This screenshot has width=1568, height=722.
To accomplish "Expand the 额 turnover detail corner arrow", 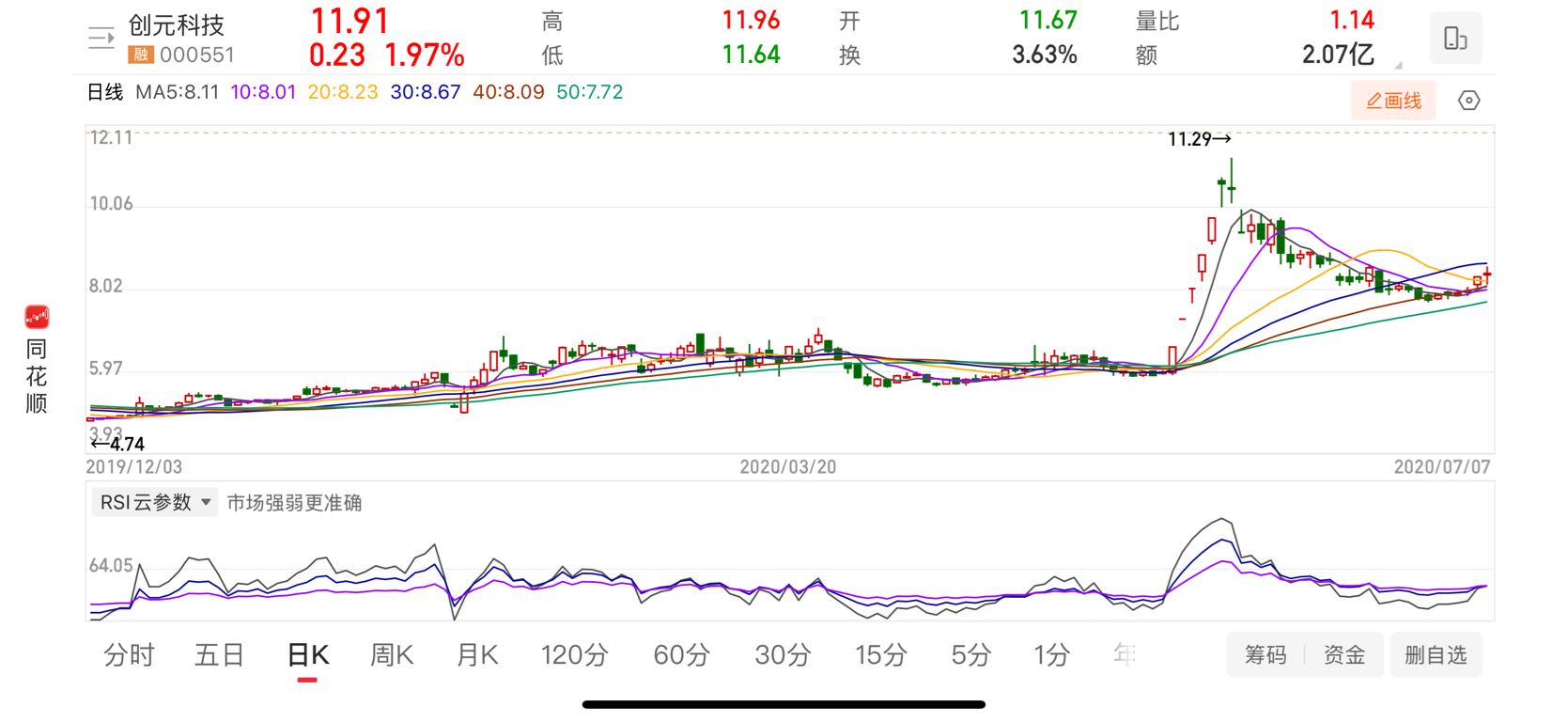I will pos(1398,65).
